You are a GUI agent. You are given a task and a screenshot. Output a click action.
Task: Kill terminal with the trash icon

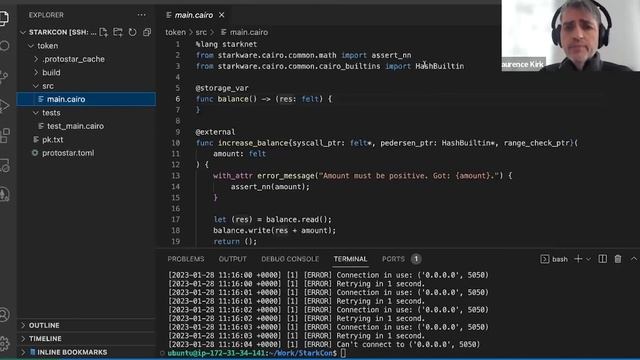click(618, 259)
